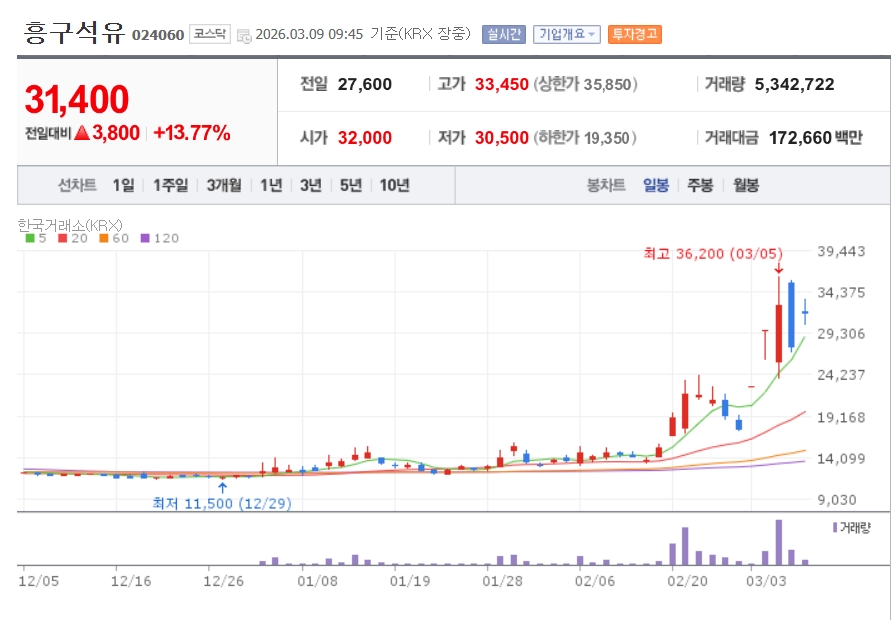Click the 코스닥 market badge

pyautogui.click(x=210, y=34)
